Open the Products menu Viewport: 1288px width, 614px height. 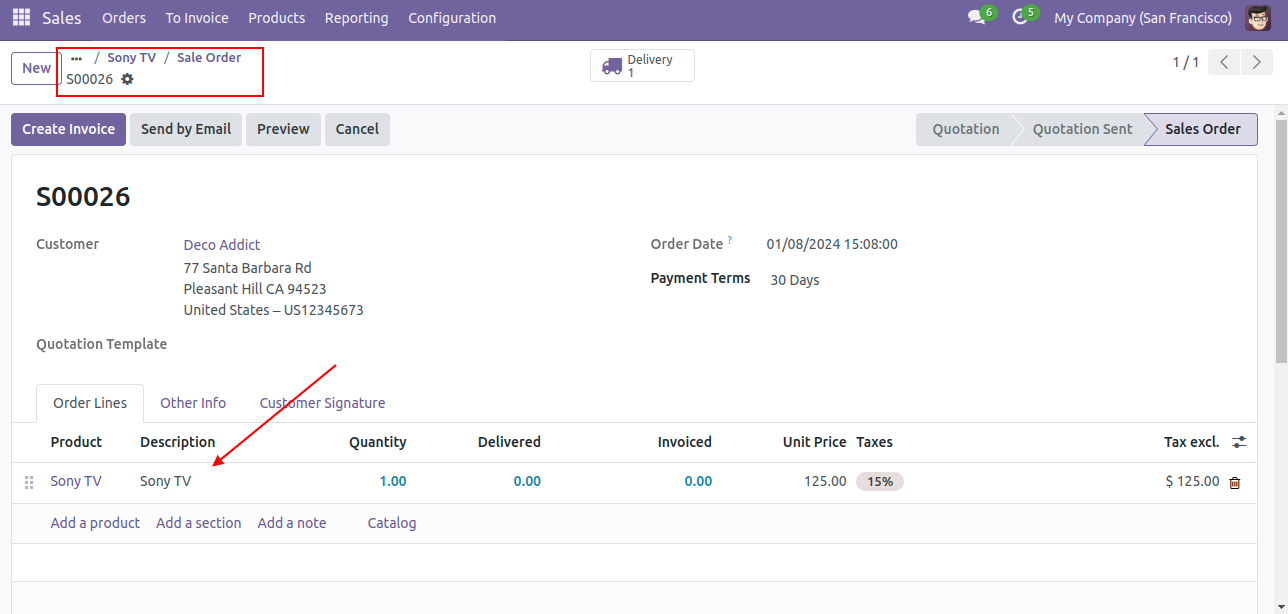(277, 18)
